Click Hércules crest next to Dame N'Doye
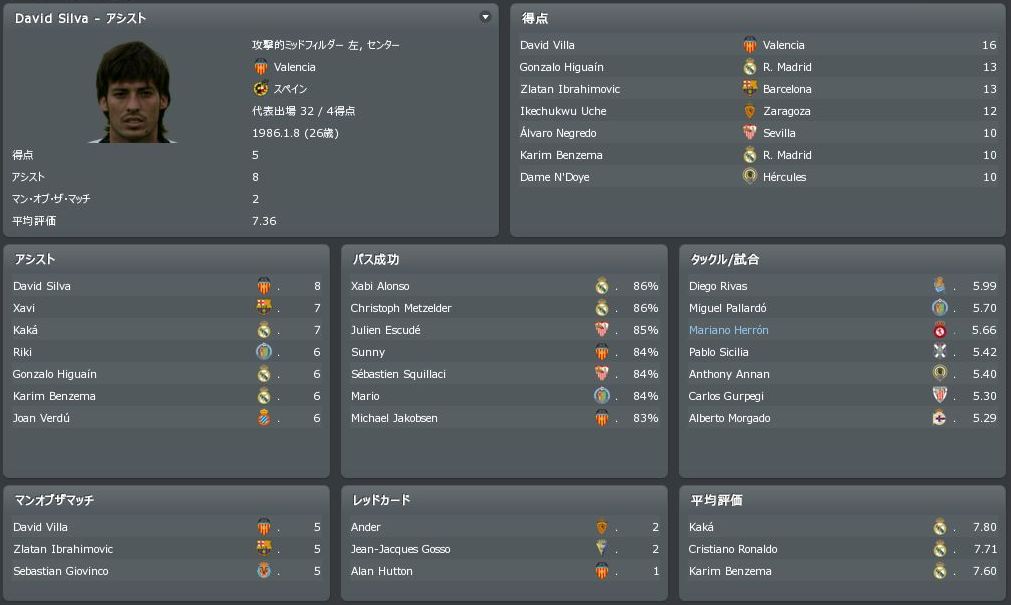The image size is (1011, 605). (x=750, y=177)
